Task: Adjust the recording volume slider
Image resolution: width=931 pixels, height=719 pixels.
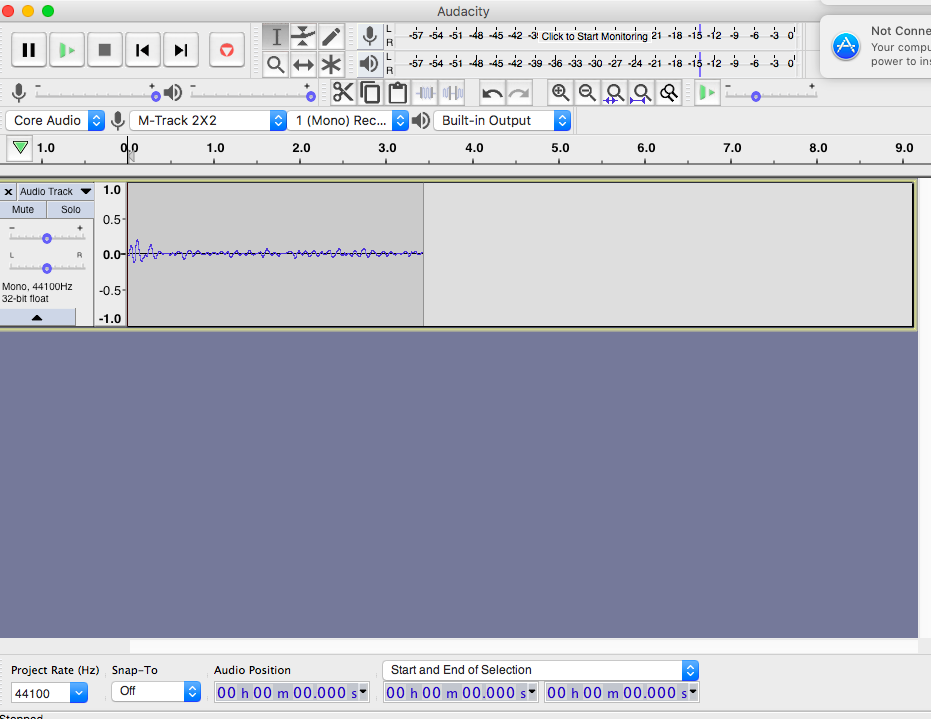Action: pyautogui.click(x=96, y=95)
